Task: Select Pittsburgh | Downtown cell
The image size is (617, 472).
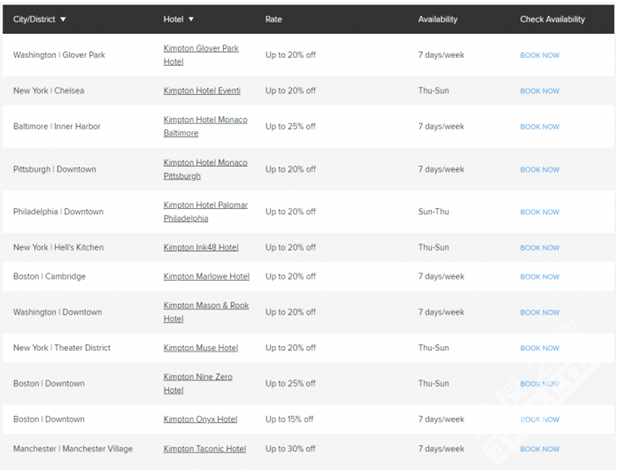Action: pyautogui.click(x=54, y=170)
